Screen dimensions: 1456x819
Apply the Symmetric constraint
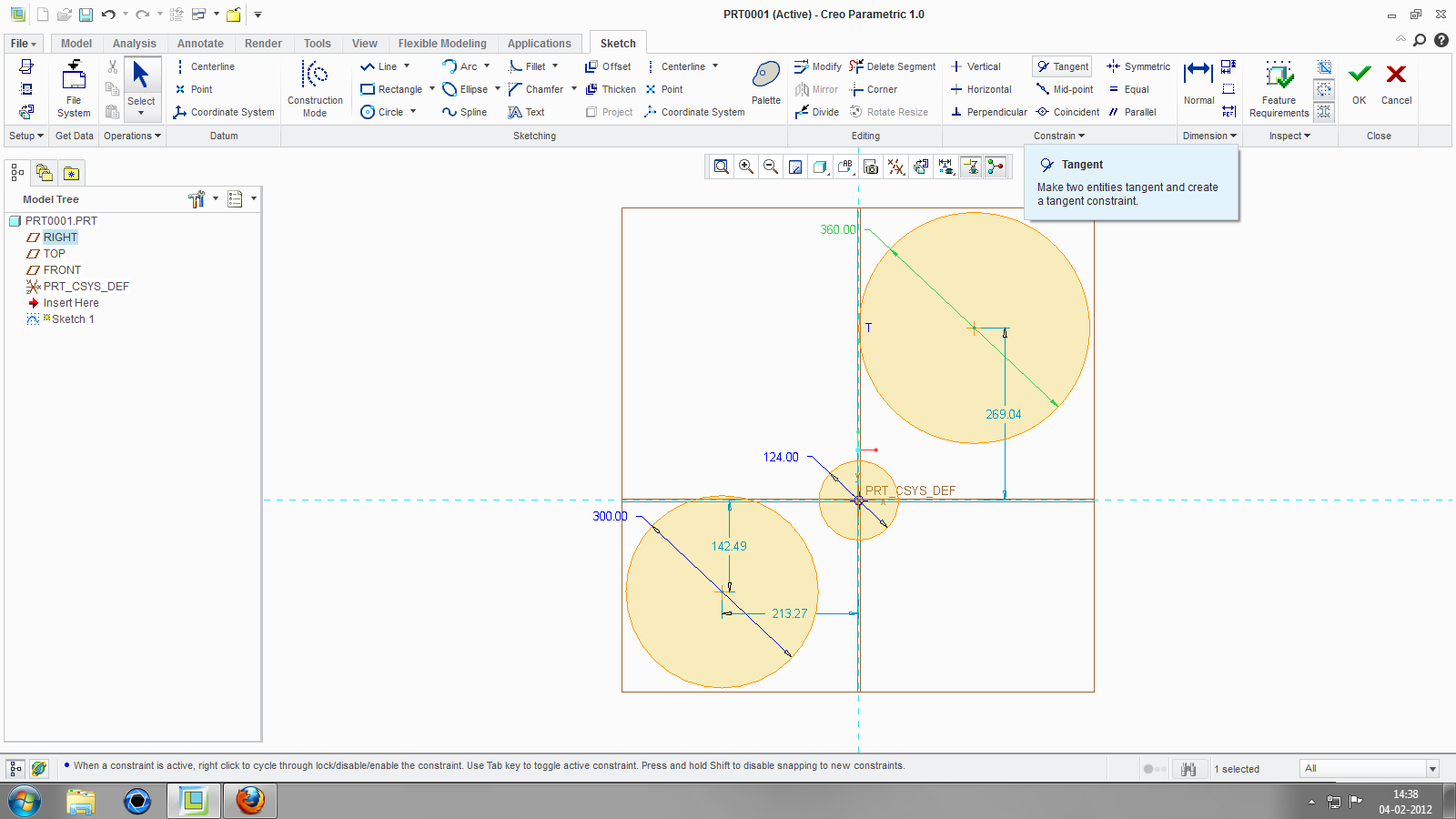tap(1138, 66)
